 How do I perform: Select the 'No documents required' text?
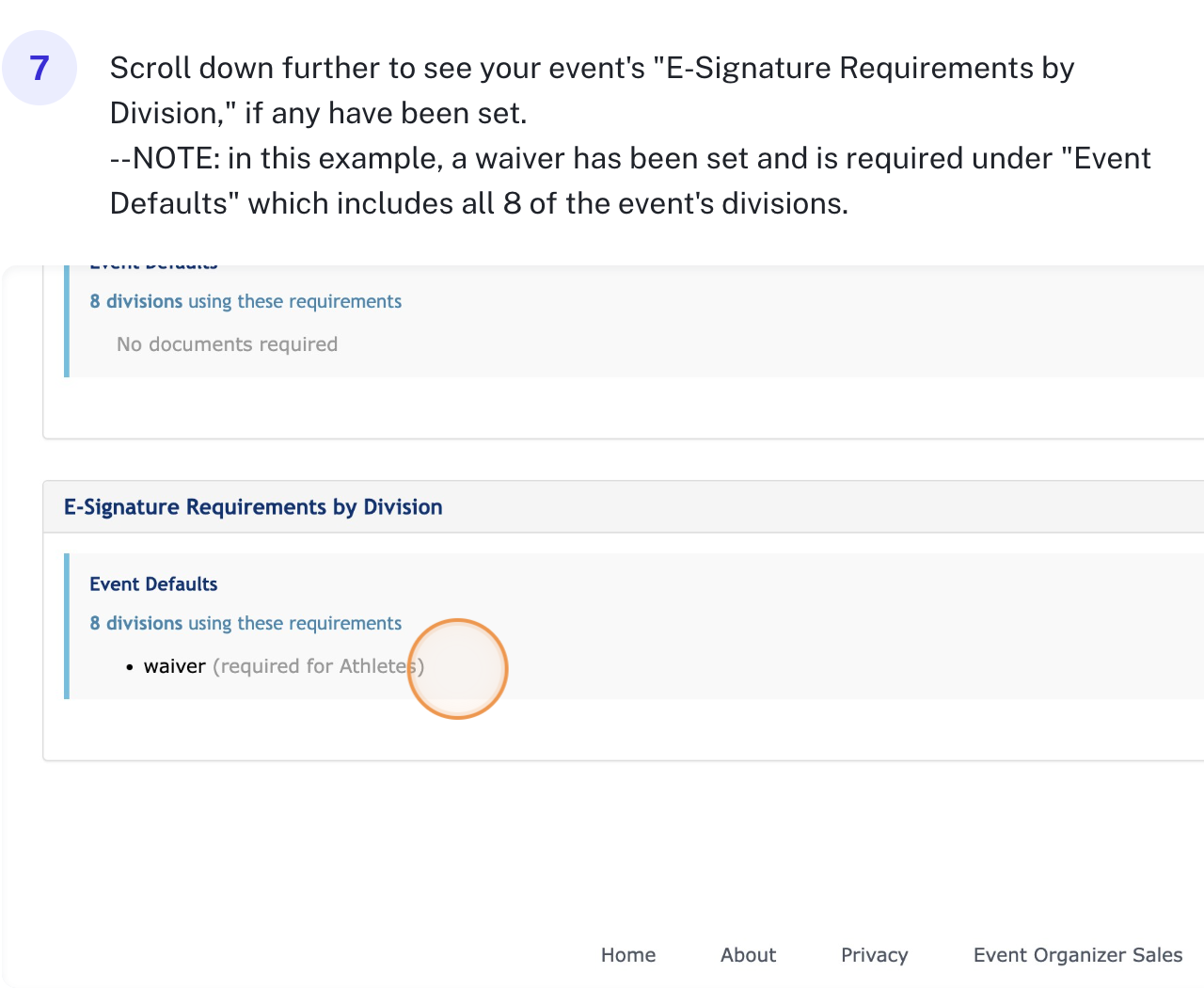[227, 344]
